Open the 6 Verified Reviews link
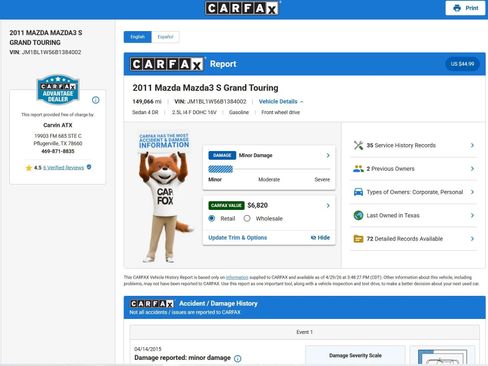 [63, 168]
